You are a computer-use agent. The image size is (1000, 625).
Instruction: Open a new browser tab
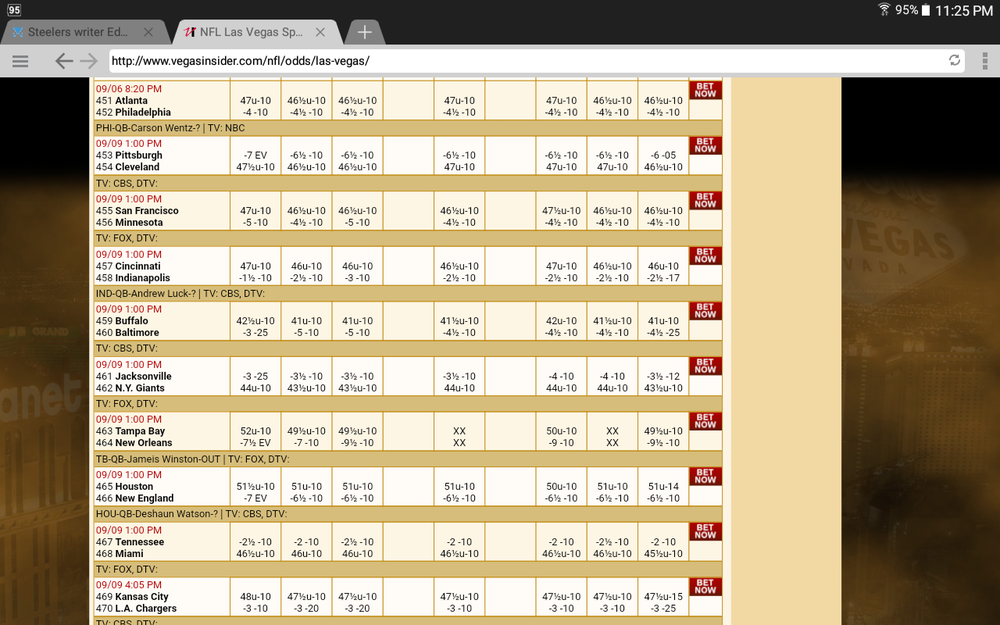tap(364, 32)
